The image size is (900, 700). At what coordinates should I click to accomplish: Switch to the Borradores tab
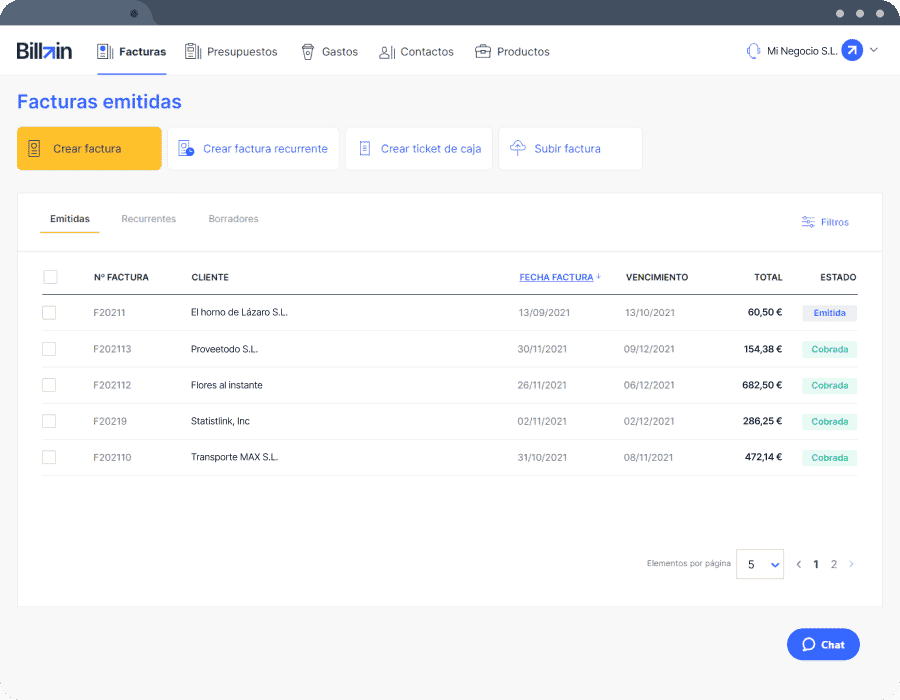pyautogui.click(x=233, y=219)
